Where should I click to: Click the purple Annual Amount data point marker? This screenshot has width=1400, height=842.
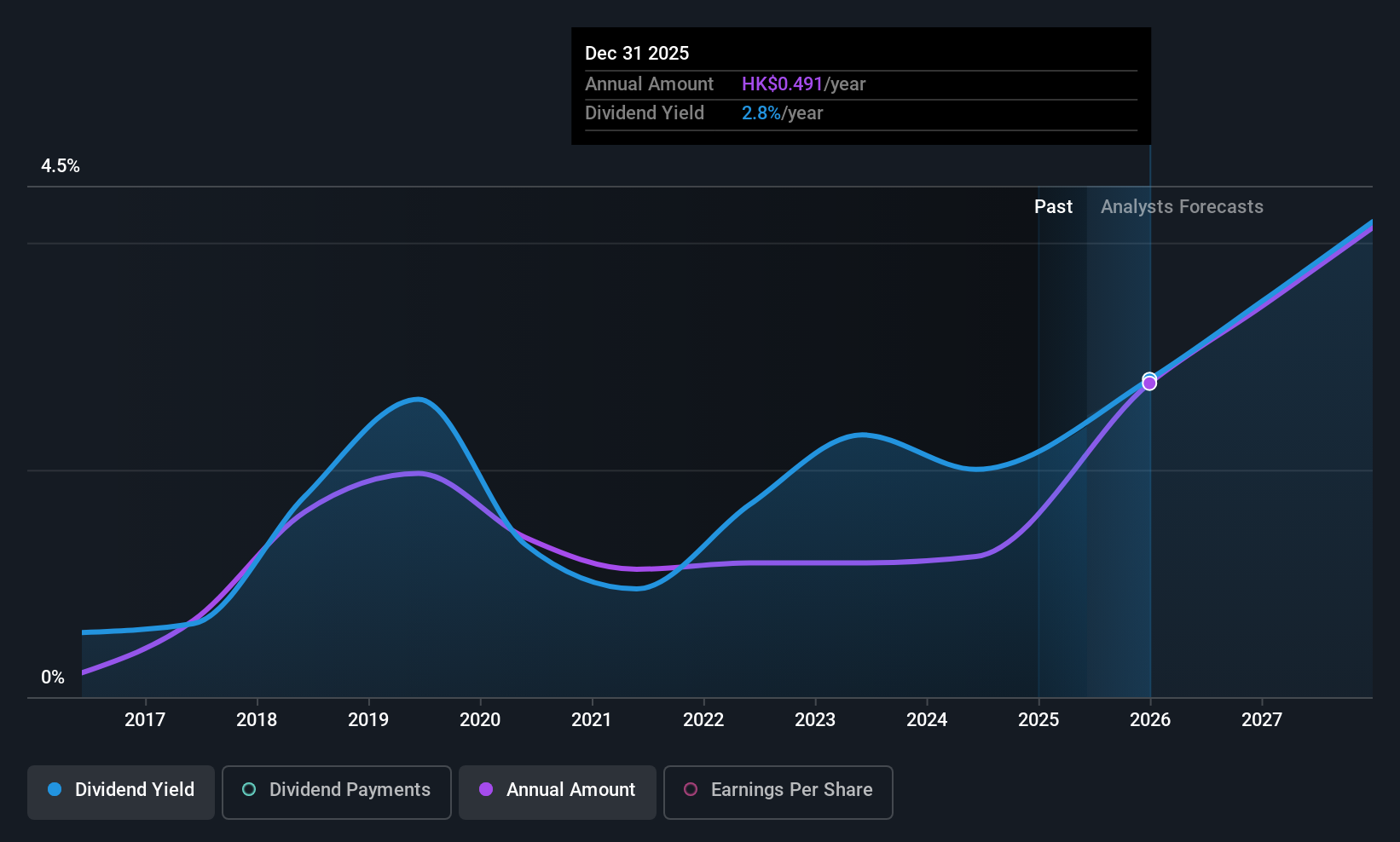coord(1149,384)
